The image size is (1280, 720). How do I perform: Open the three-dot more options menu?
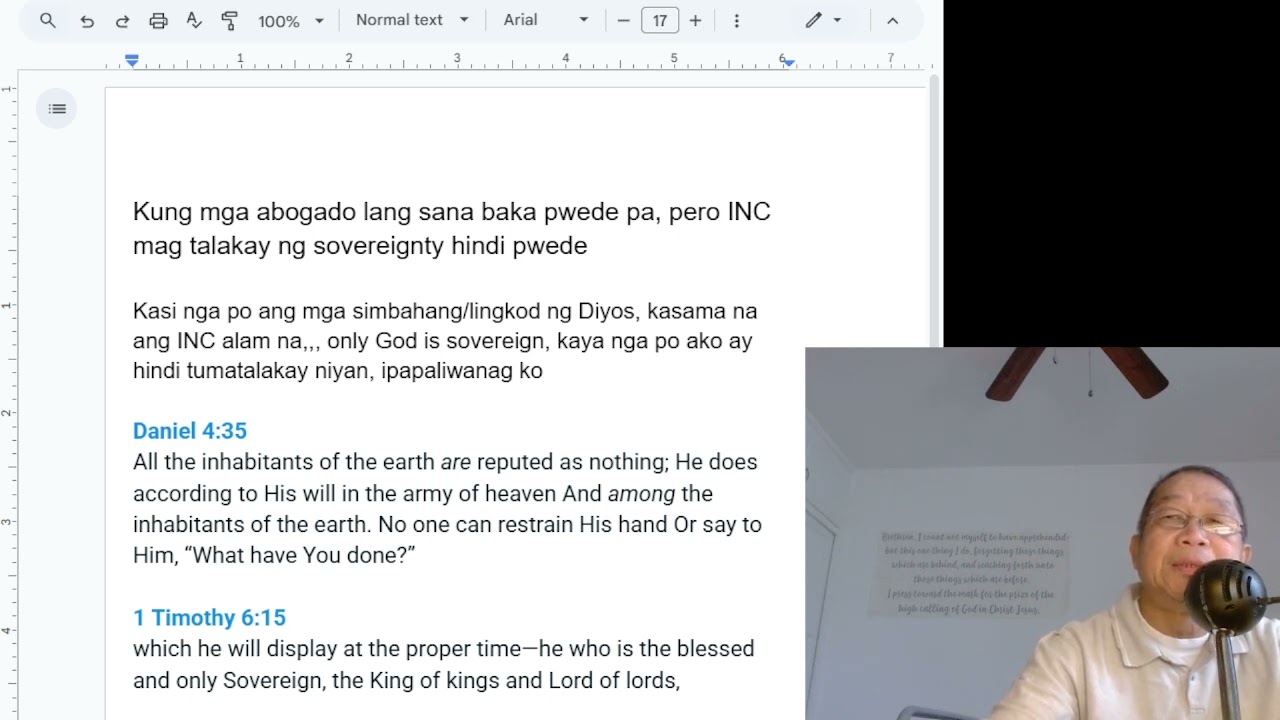pyautogui.click(x=737, y=20)
